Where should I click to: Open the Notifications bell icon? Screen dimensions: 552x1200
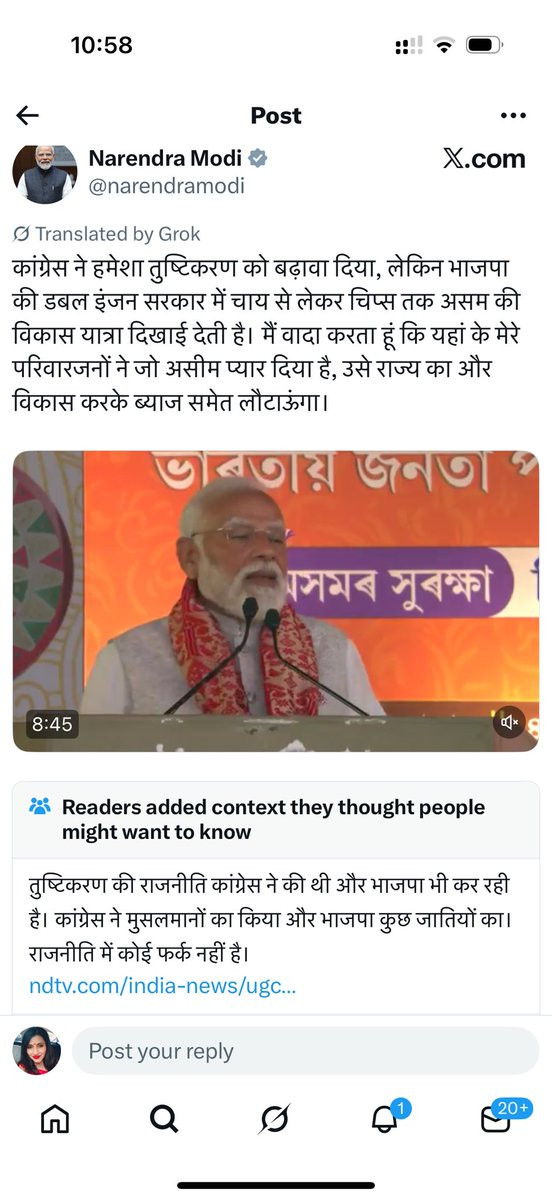[x=386, y=1117]
